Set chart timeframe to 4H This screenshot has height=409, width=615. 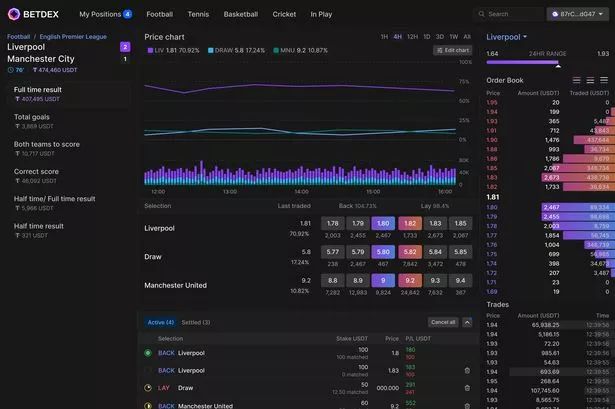tap(398, 36)
